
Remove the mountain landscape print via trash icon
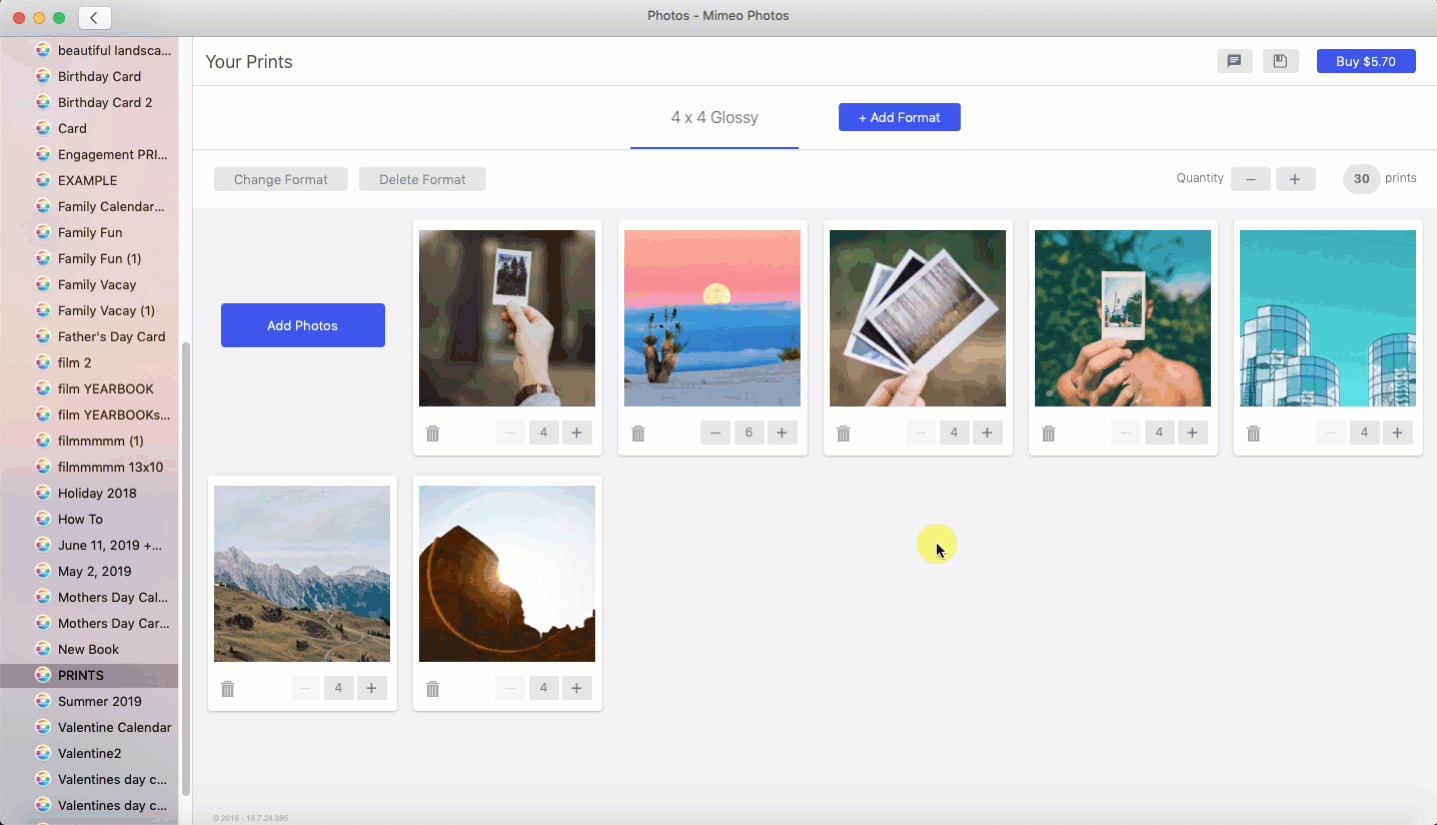[x=227, y=688]
